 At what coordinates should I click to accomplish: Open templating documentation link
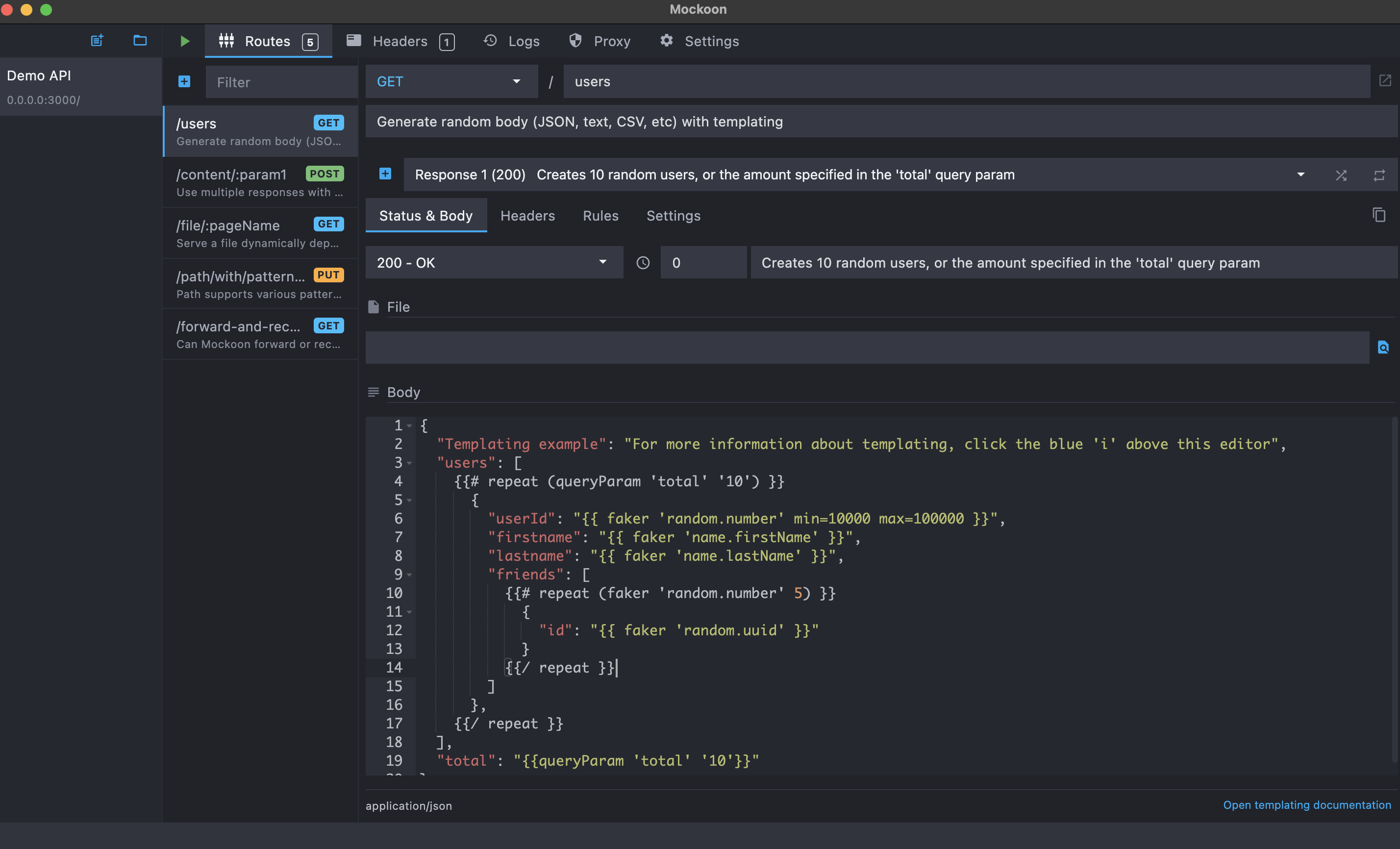click(1306, 805)
